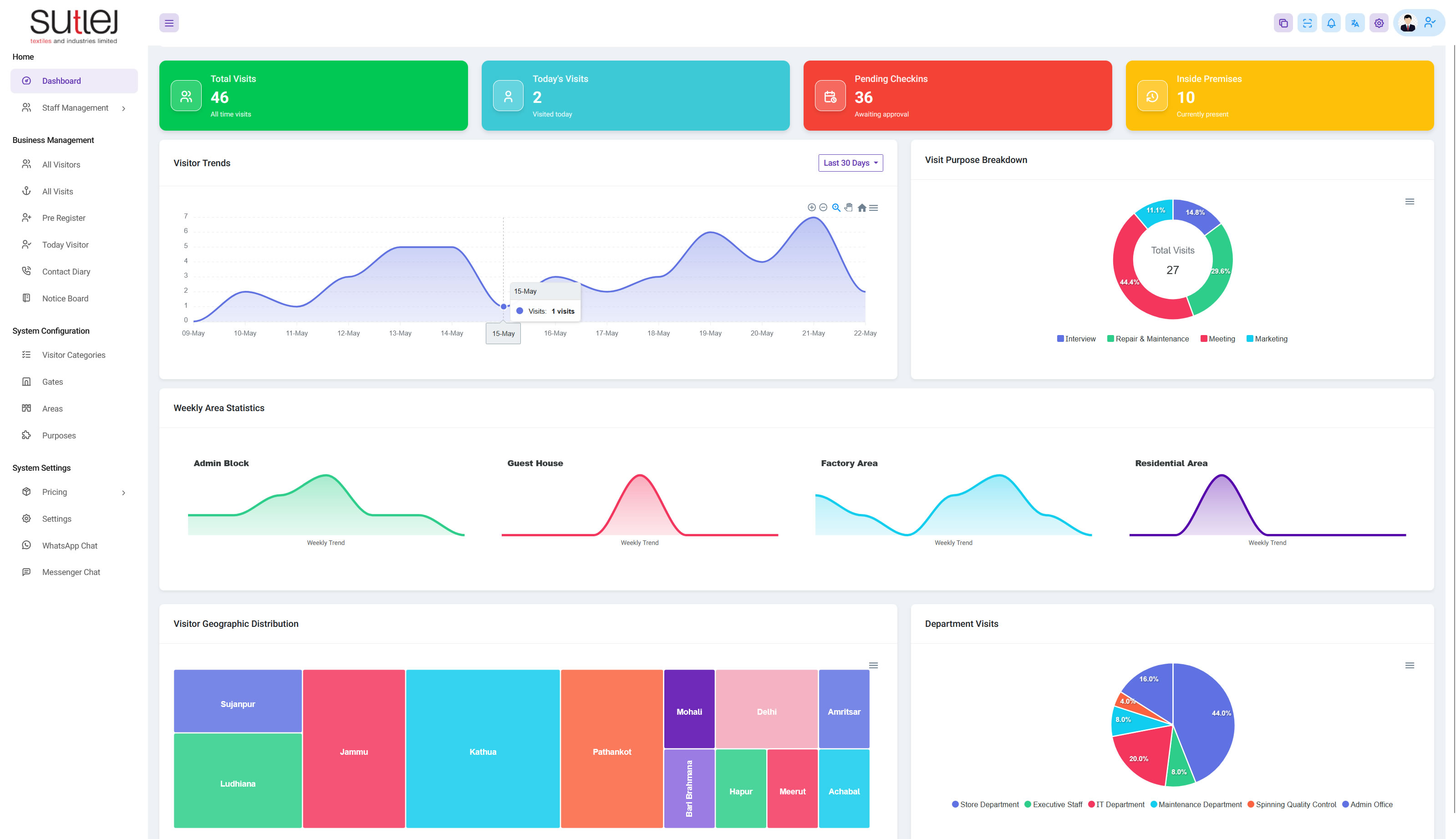1456x839 pixels.
Task: Reset chart zoom with home icon
Action: [861, 208]
